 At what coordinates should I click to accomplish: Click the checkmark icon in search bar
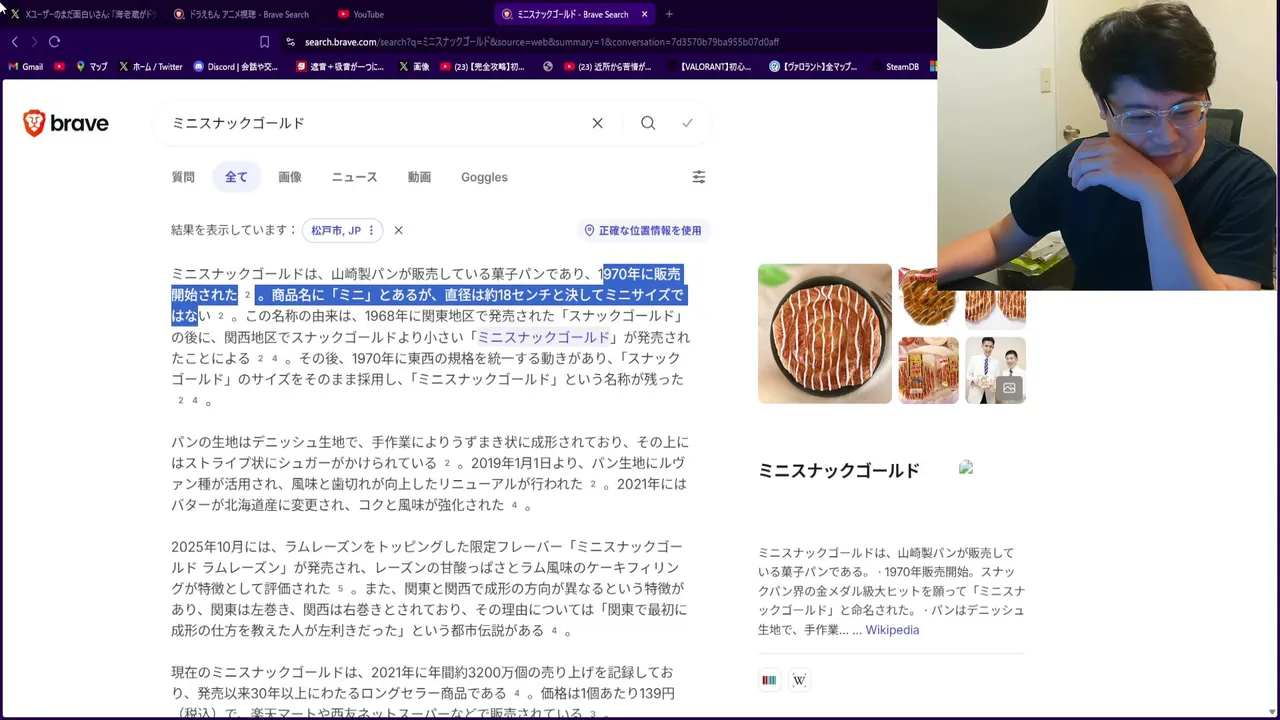[687, 123]
